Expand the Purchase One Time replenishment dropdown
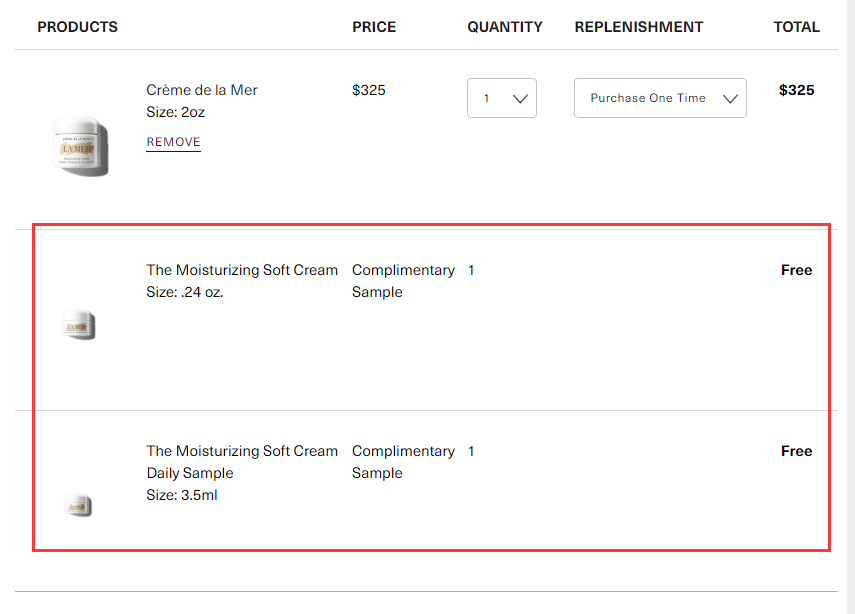The height and width of the screenshot is (614, 855). [x=660, y=98]
